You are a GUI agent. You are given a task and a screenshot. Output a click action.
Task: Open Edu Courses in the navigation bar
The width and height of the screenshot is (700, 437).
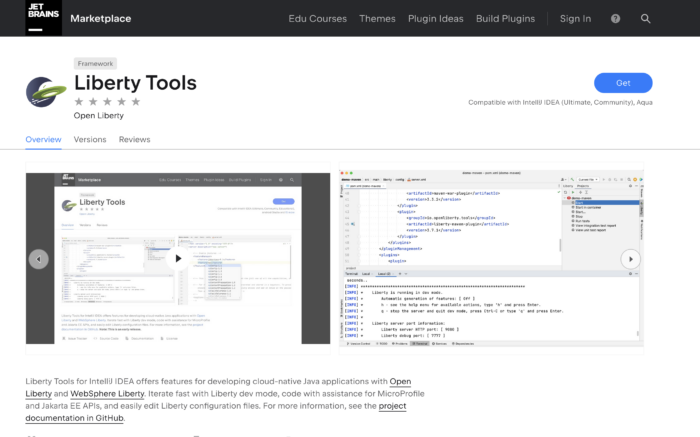[x=317, y=19]
